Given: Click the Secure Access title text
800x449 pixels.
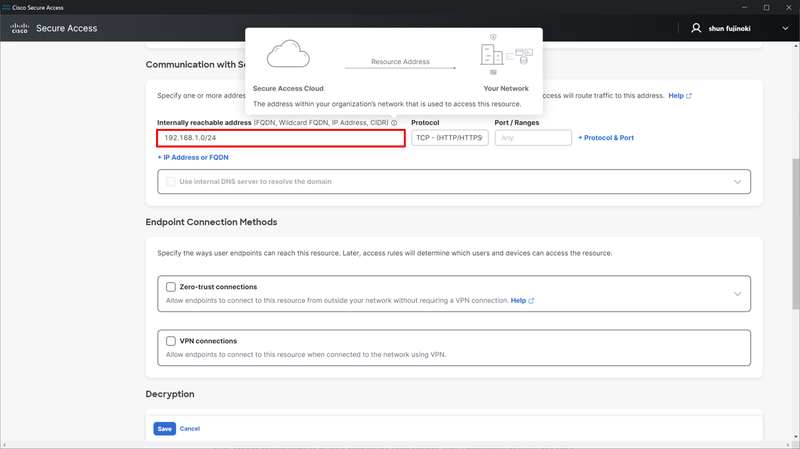Looking at the screenshot, I should 66,29.
